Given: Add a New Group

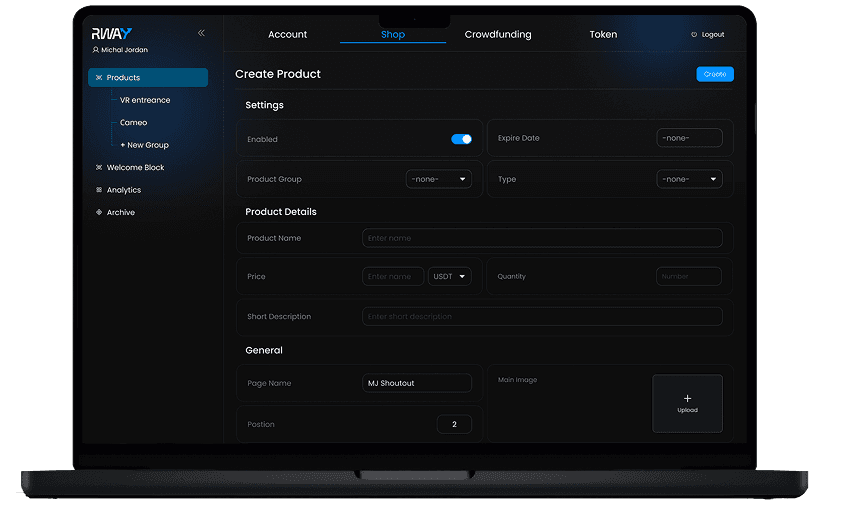Looking at the screenshot, I should pyautogui.click(x=144, y=145).
